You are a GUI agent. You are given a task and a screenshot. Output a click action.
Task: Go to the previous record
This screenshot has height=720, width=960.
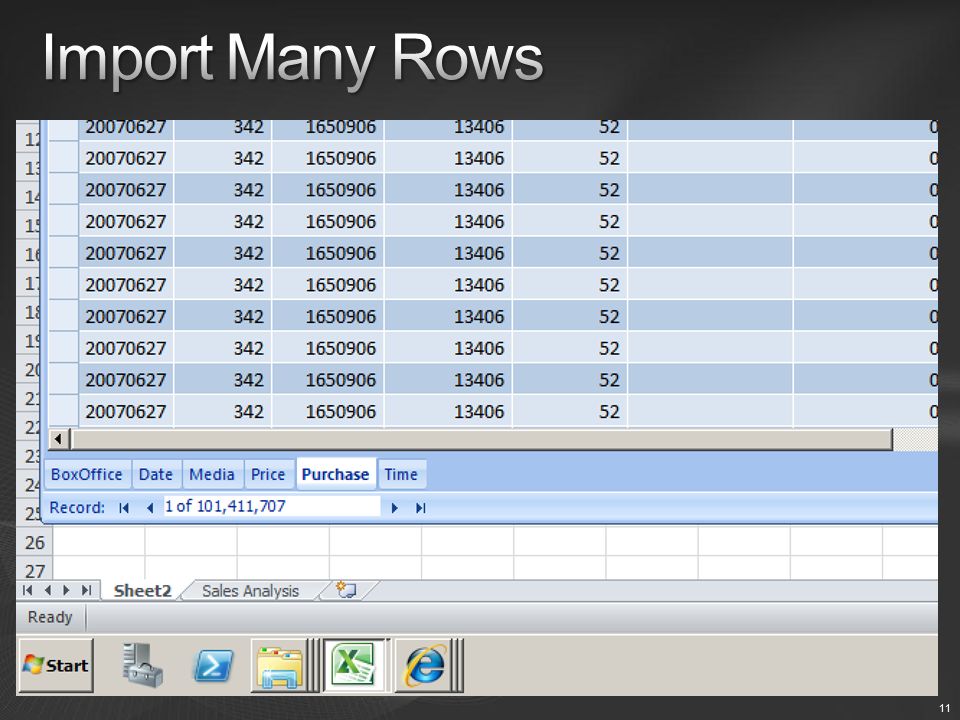(x=149, y=508)
